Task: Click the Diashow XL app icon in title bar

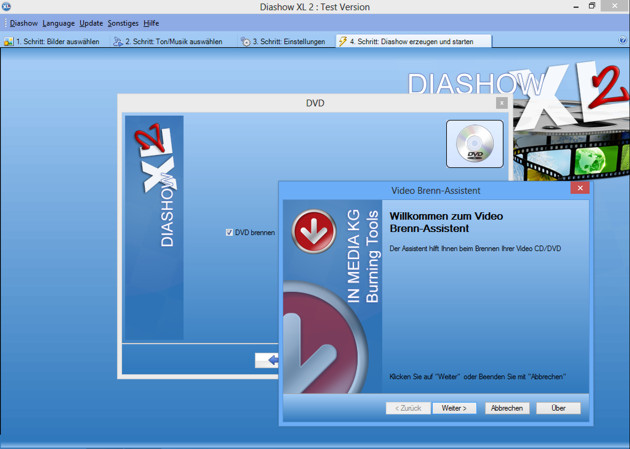Action: coord(6,6)
